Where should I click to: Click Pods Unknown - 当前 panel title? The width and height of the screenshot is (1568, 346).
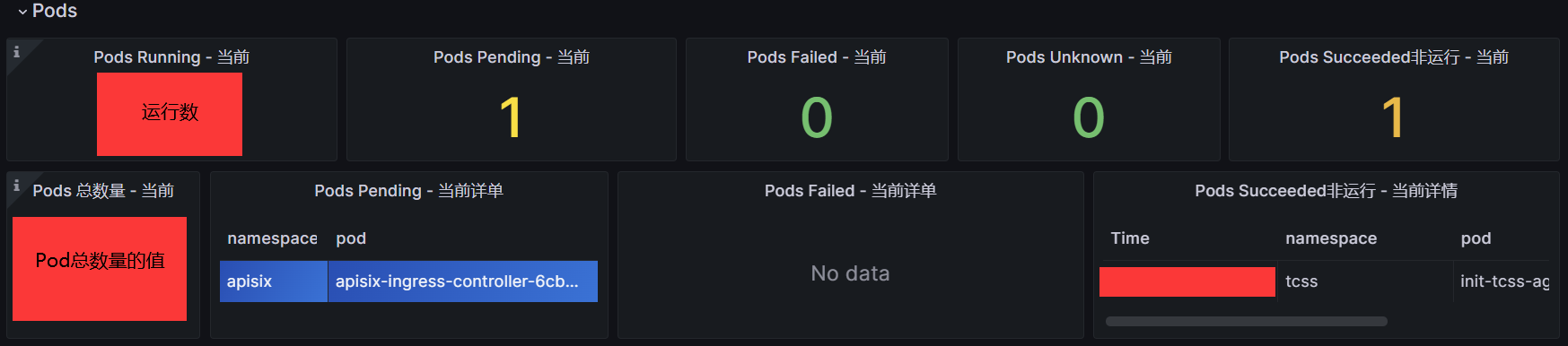[x=1089, y=57]
